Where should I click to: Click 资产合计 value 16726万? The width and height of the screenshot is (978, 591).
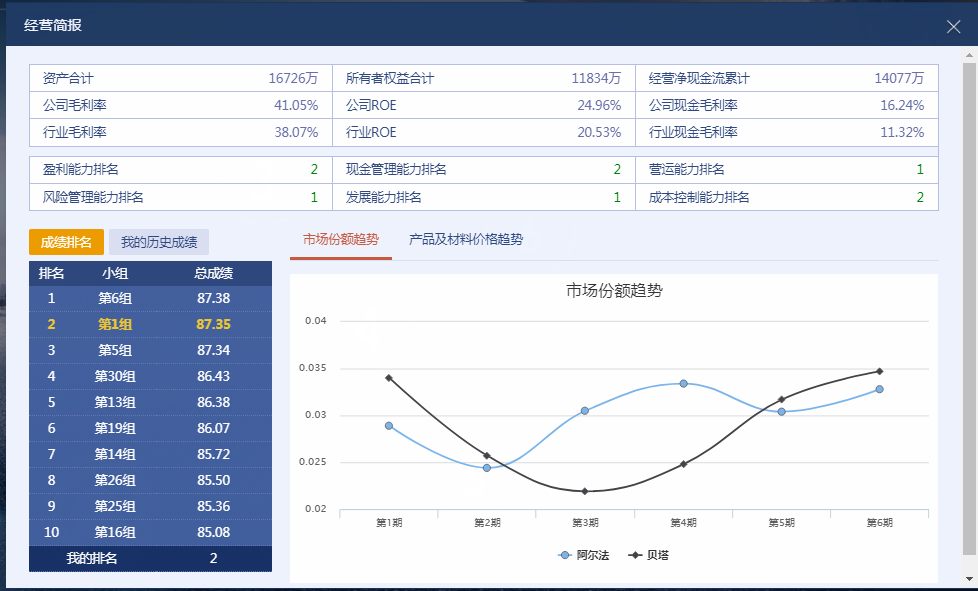293,79
